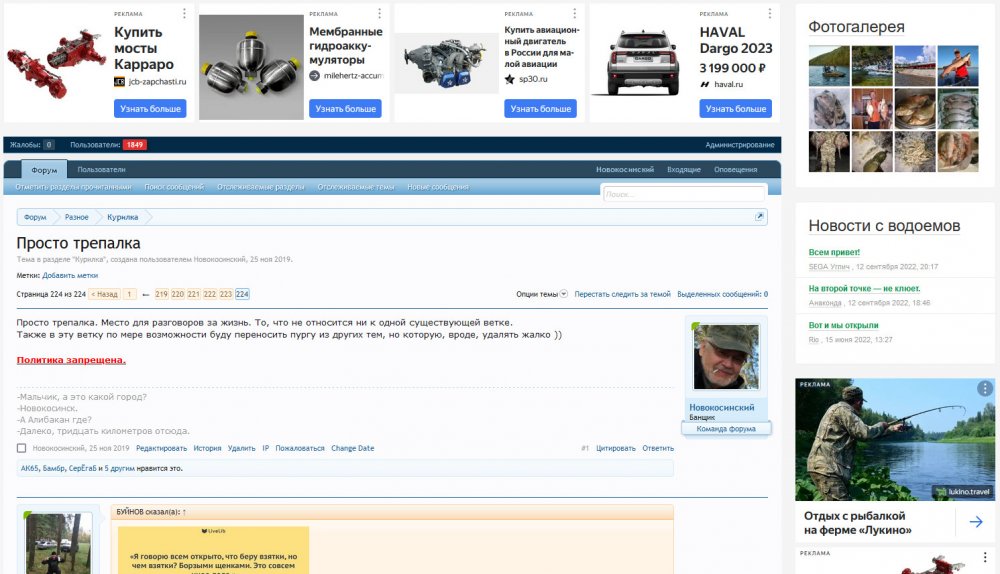The height and width of the screenshot is (574, 1000).
Task: Open first thumbnail in Фотогалерея
Action: pyautogui.click(x=828, y=66)
